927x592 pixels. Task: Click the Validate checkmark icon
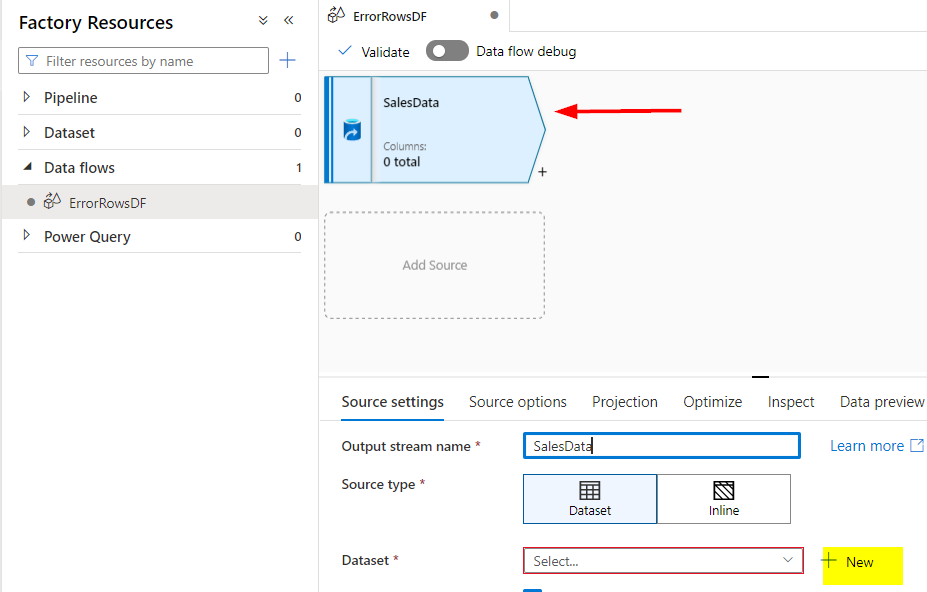coord(345,50)
